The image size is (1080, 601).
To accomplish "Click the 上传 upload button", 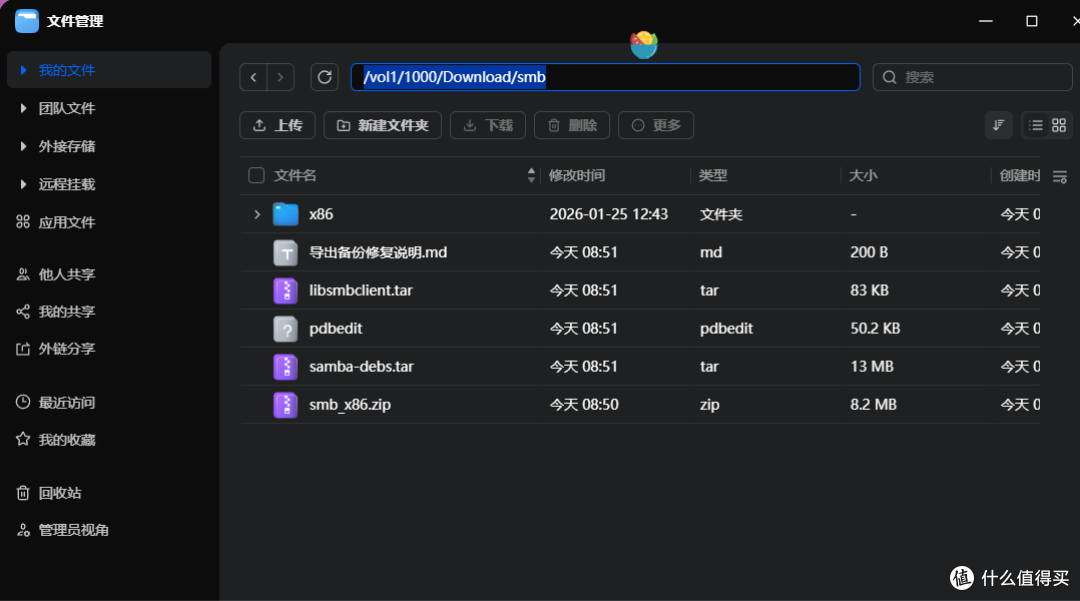I will click(278, 125).
